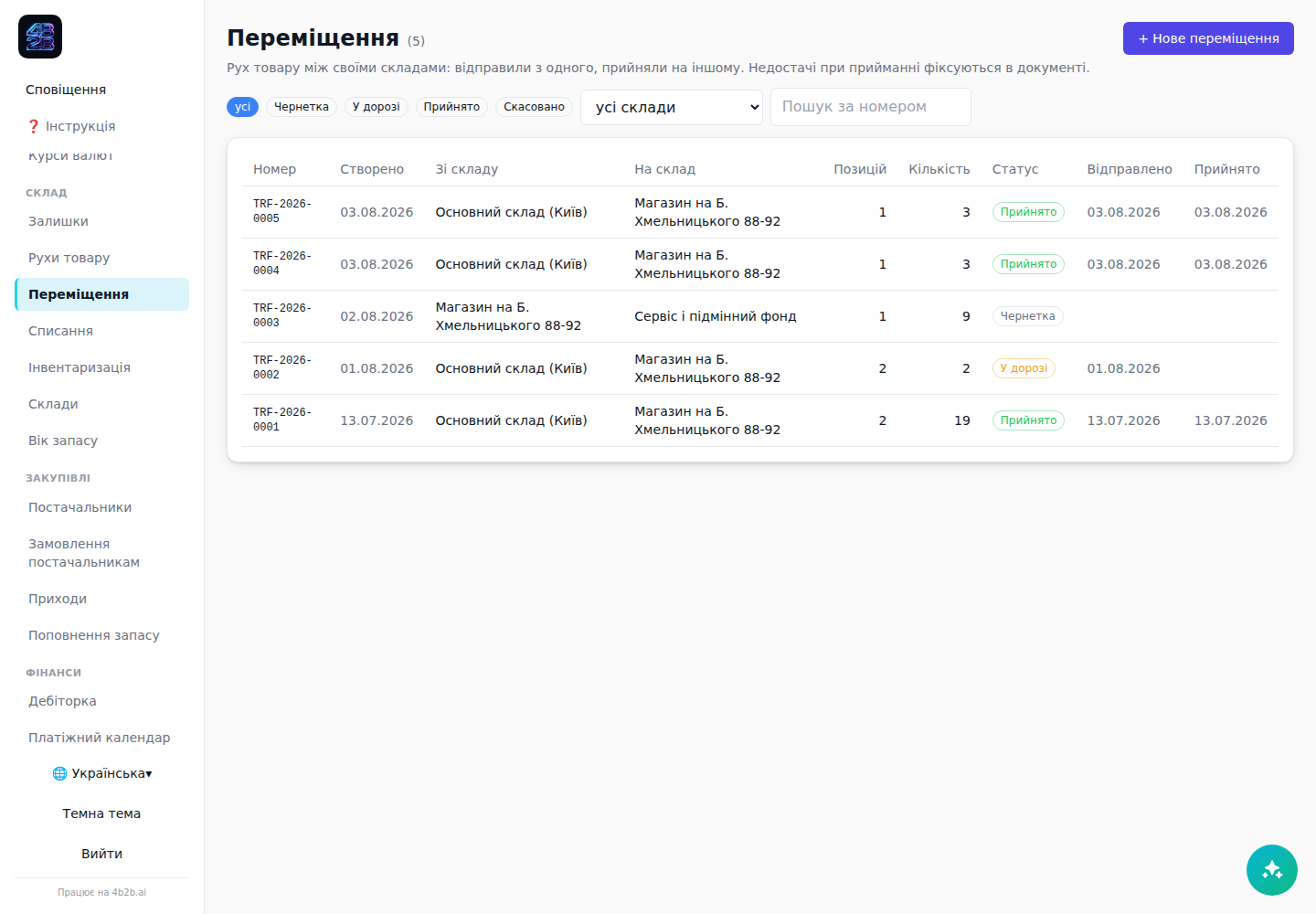Navigate to Інвентаризація
The image size is (1316, 914).
pos(101,367)
